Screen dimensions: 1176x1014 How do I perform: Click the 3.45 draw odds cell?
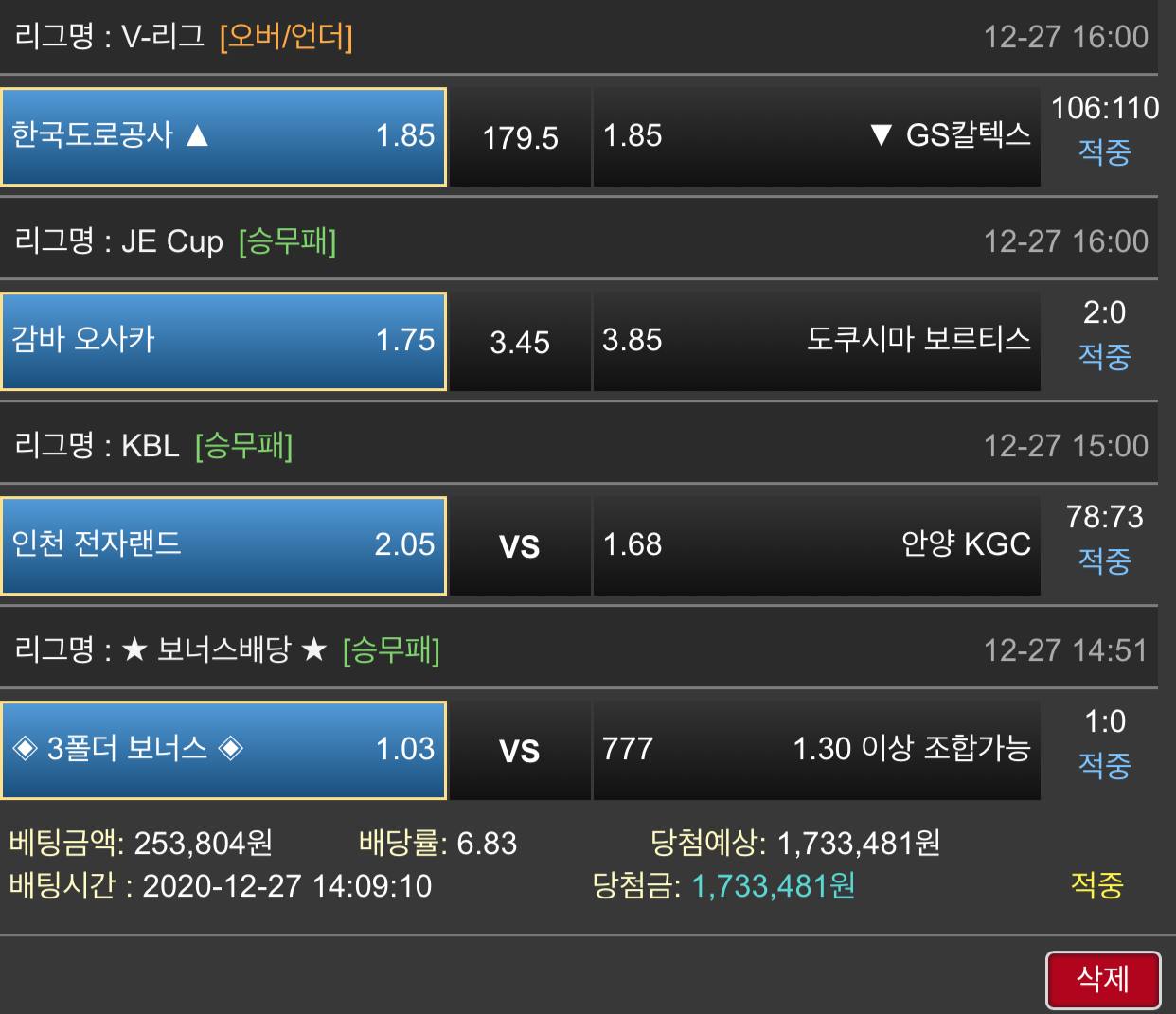click(520, 341)
